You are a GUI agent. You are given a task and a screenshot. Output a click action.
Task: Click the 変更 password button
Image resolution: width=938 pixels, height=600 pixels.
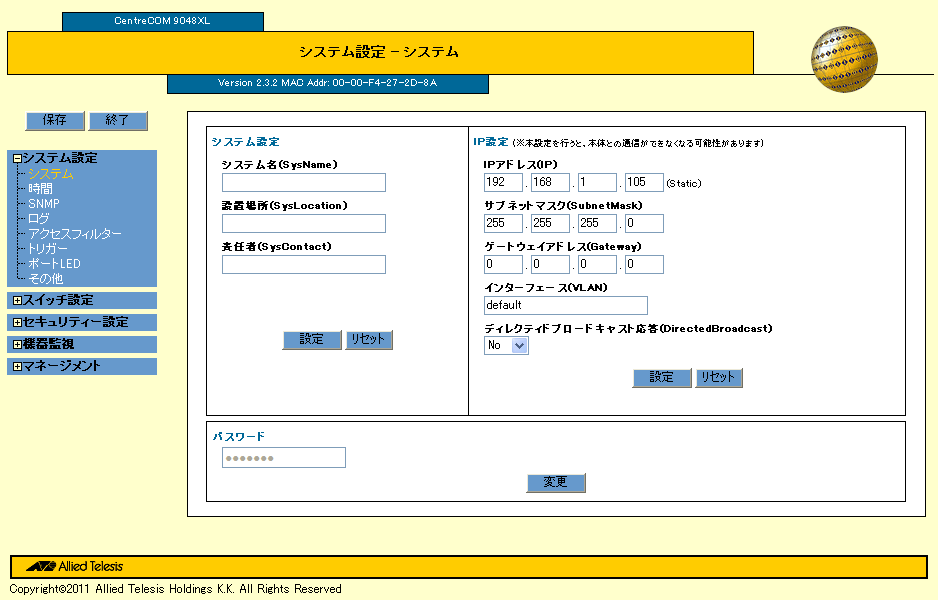pyautogui.click(x=555, y=482)
